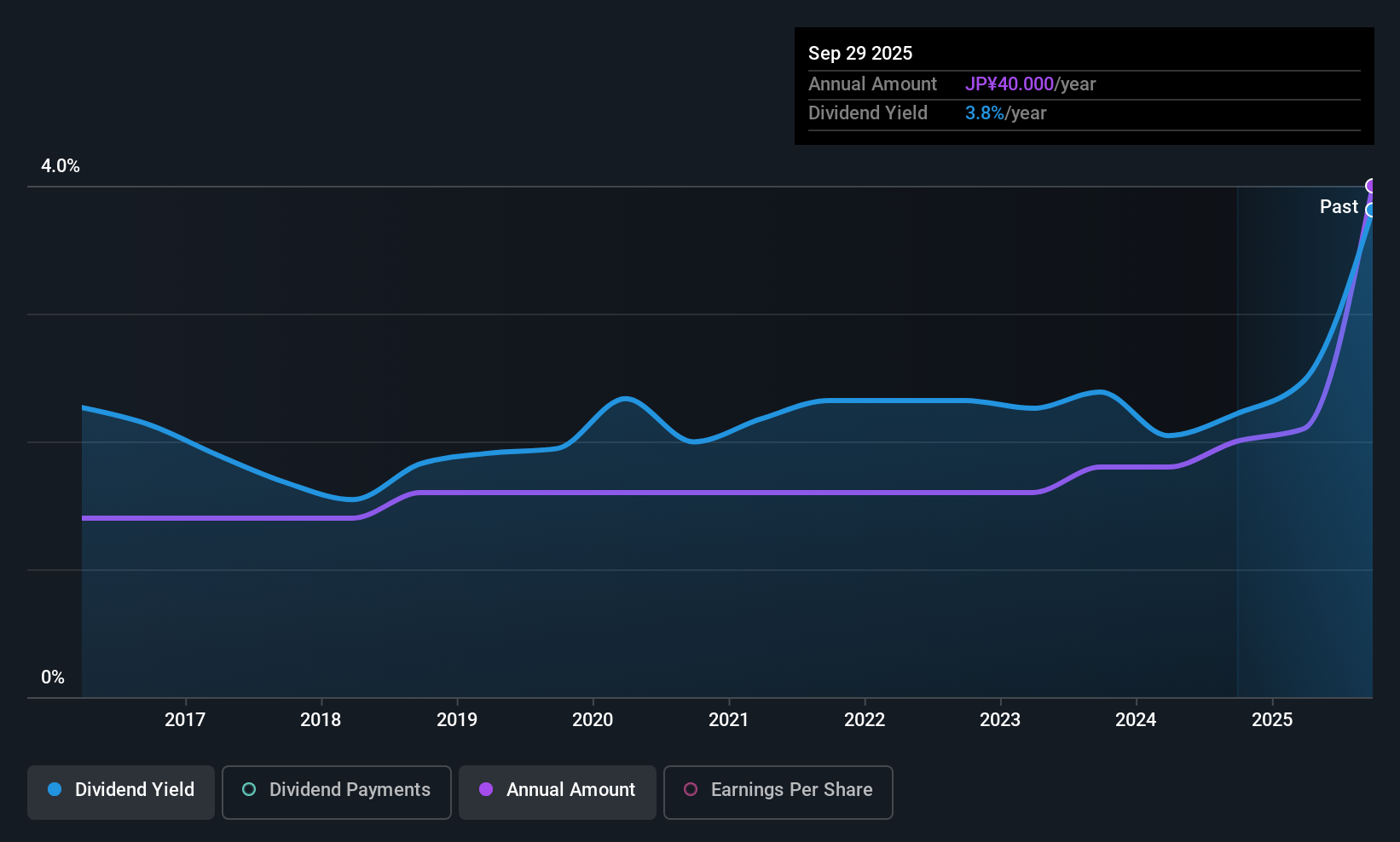Click the 2017 x-axis label

[x=185, y=720]
